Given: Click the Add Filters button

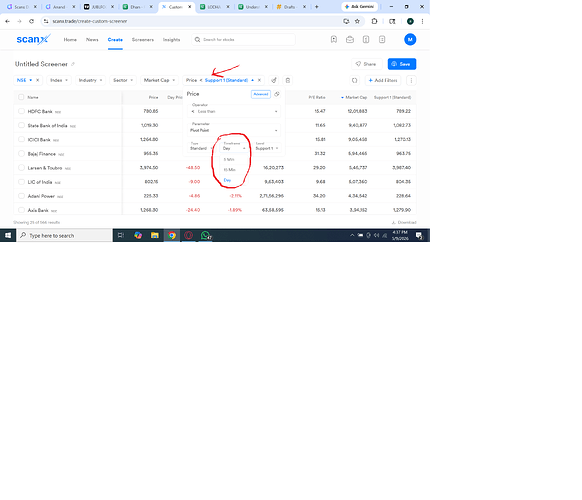Looking at the screenshot, I should coord(383,80).
